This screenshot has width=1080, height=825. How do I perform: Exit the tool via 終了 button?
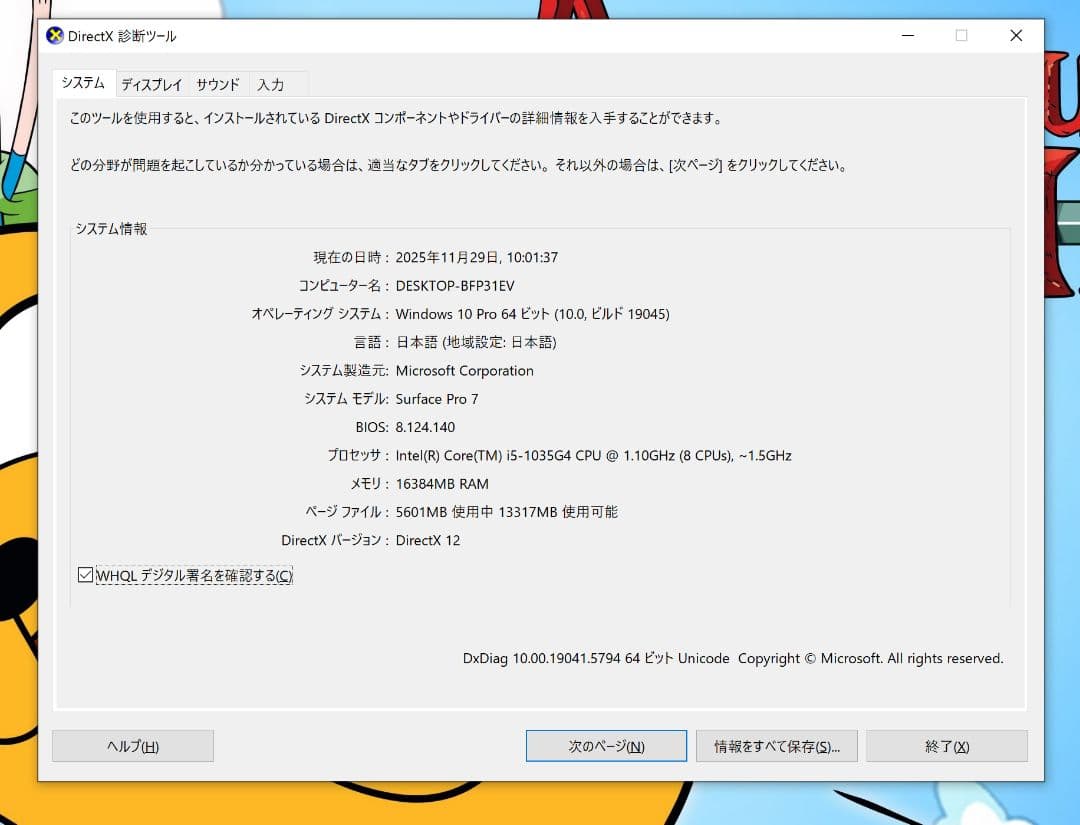pyautogui.click(x=945, y=745)
